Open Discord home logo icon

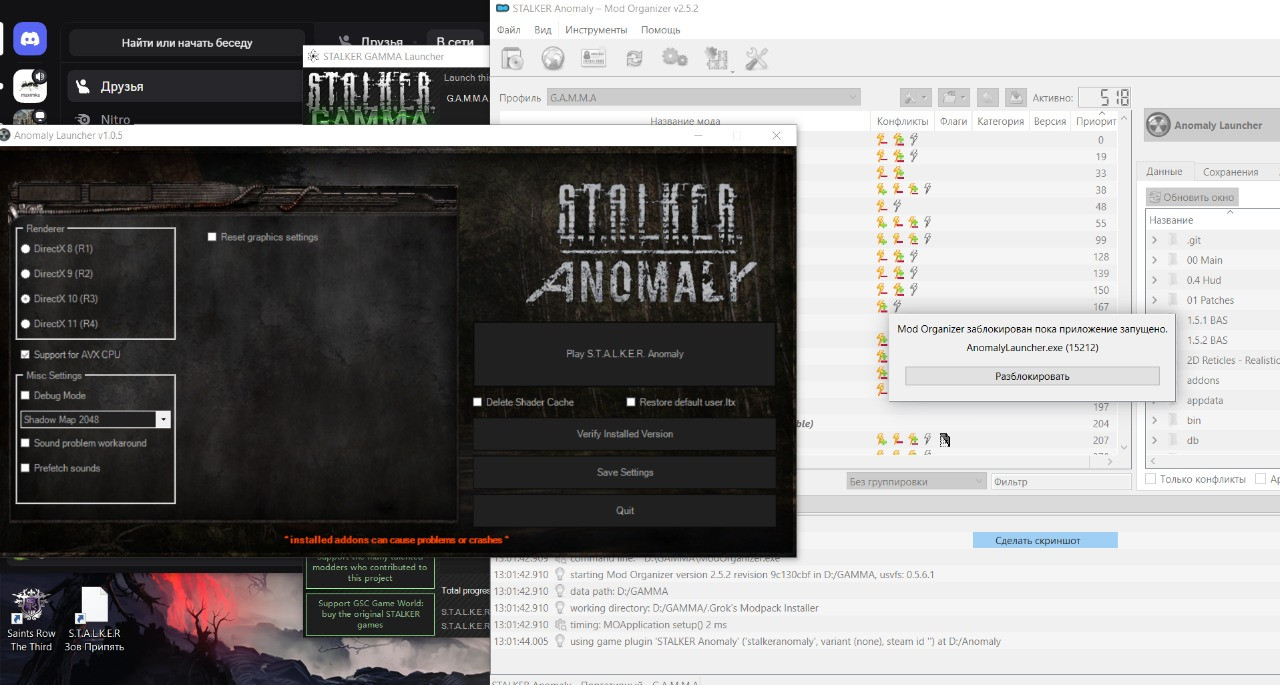tap(30, 39)
